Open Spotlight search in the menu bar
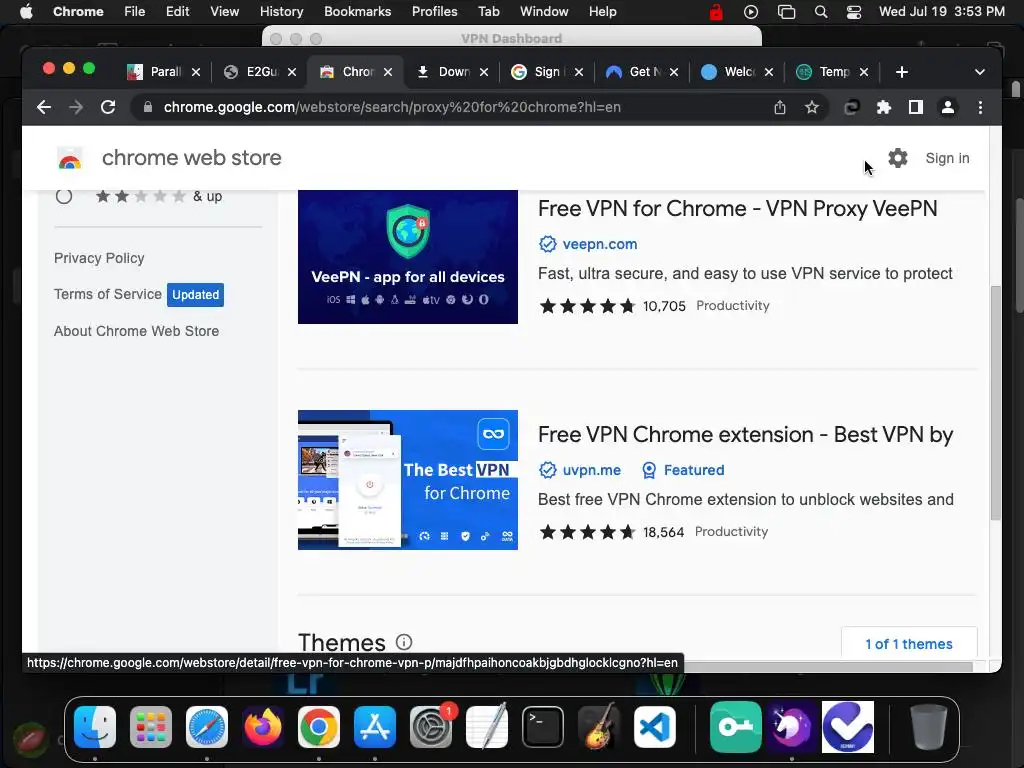Image resolution: width=1024 pixels, height=768 pixels. pyautogui.click(x=821, y=12)
